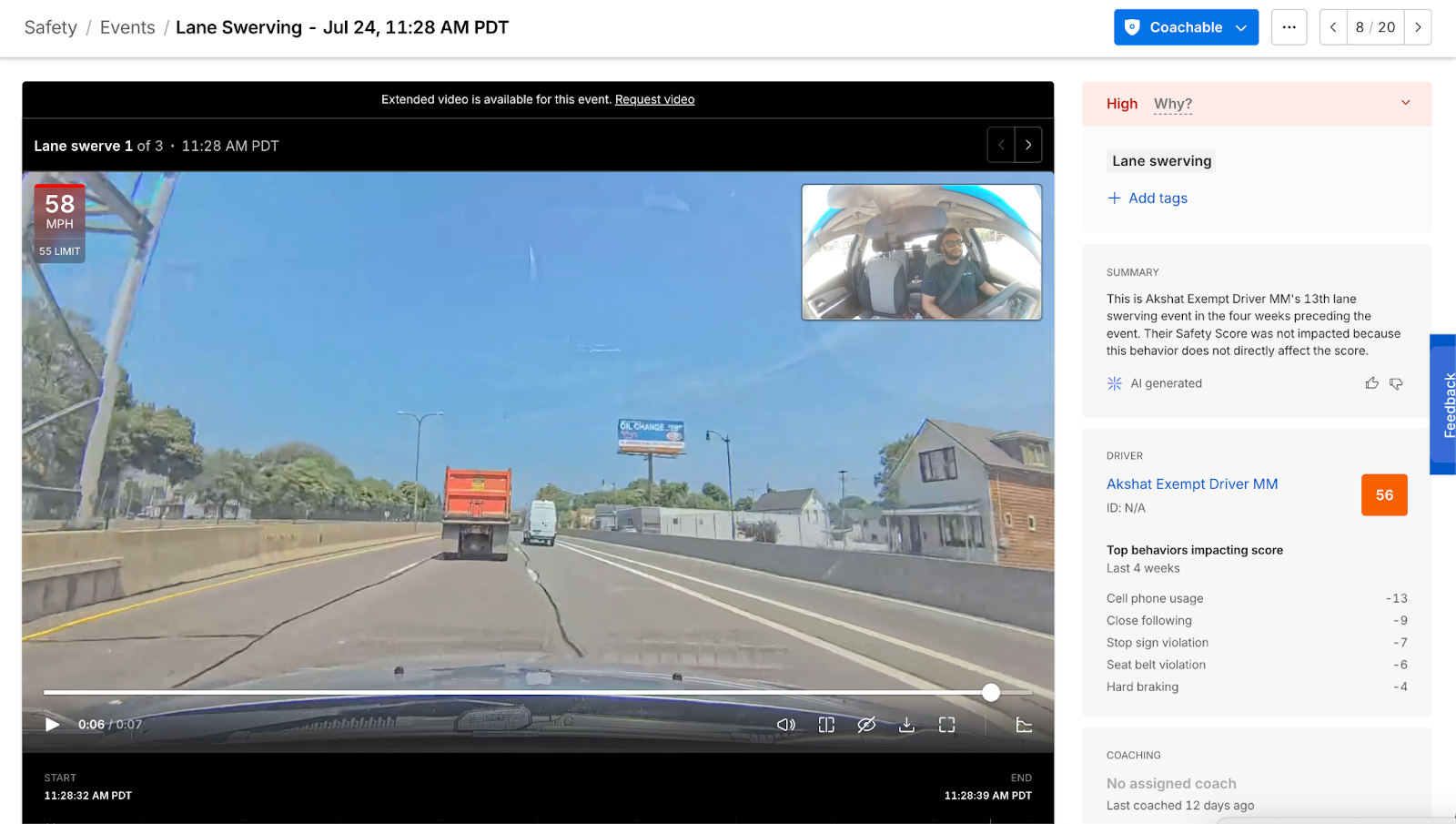Give thumbs up to AI summary

(x=1371, y=383)
